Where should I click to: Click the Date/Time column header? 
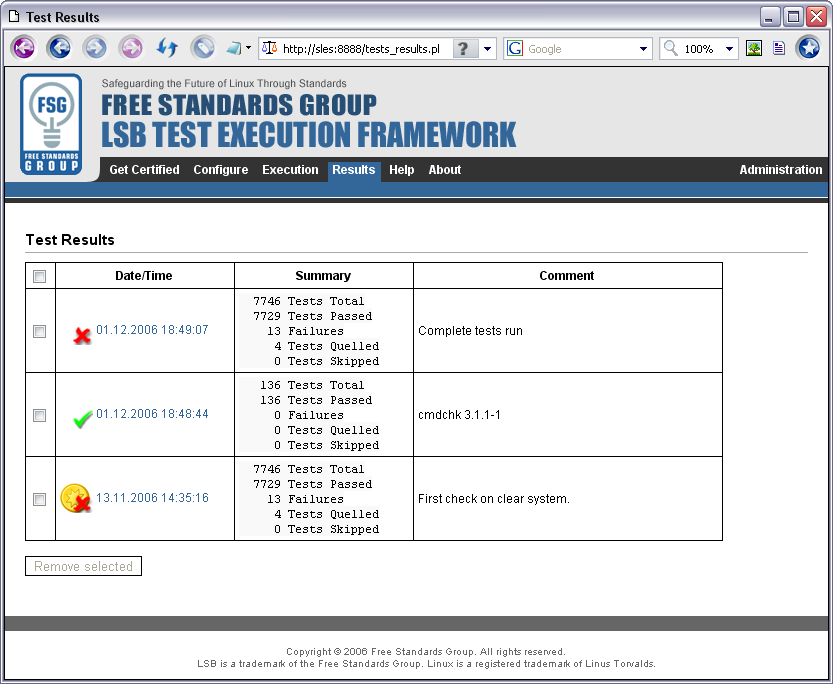click(144, 276)
